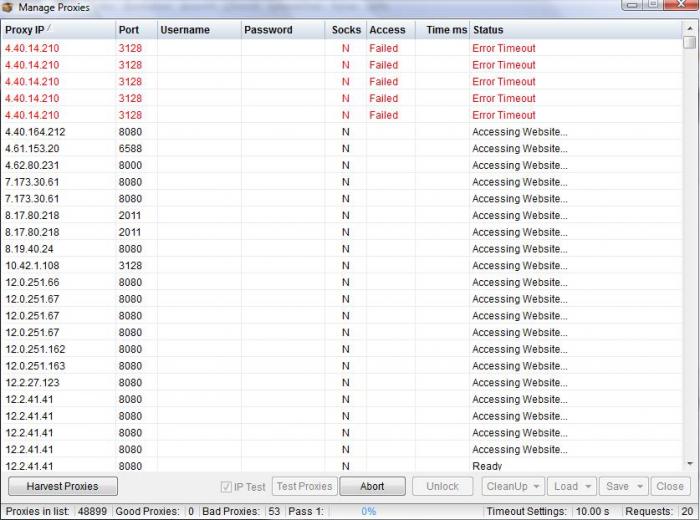This screenshot has width=700, height=520.
Task: Select the row with proxy 4.62.80.231
Action: [342, 166]
